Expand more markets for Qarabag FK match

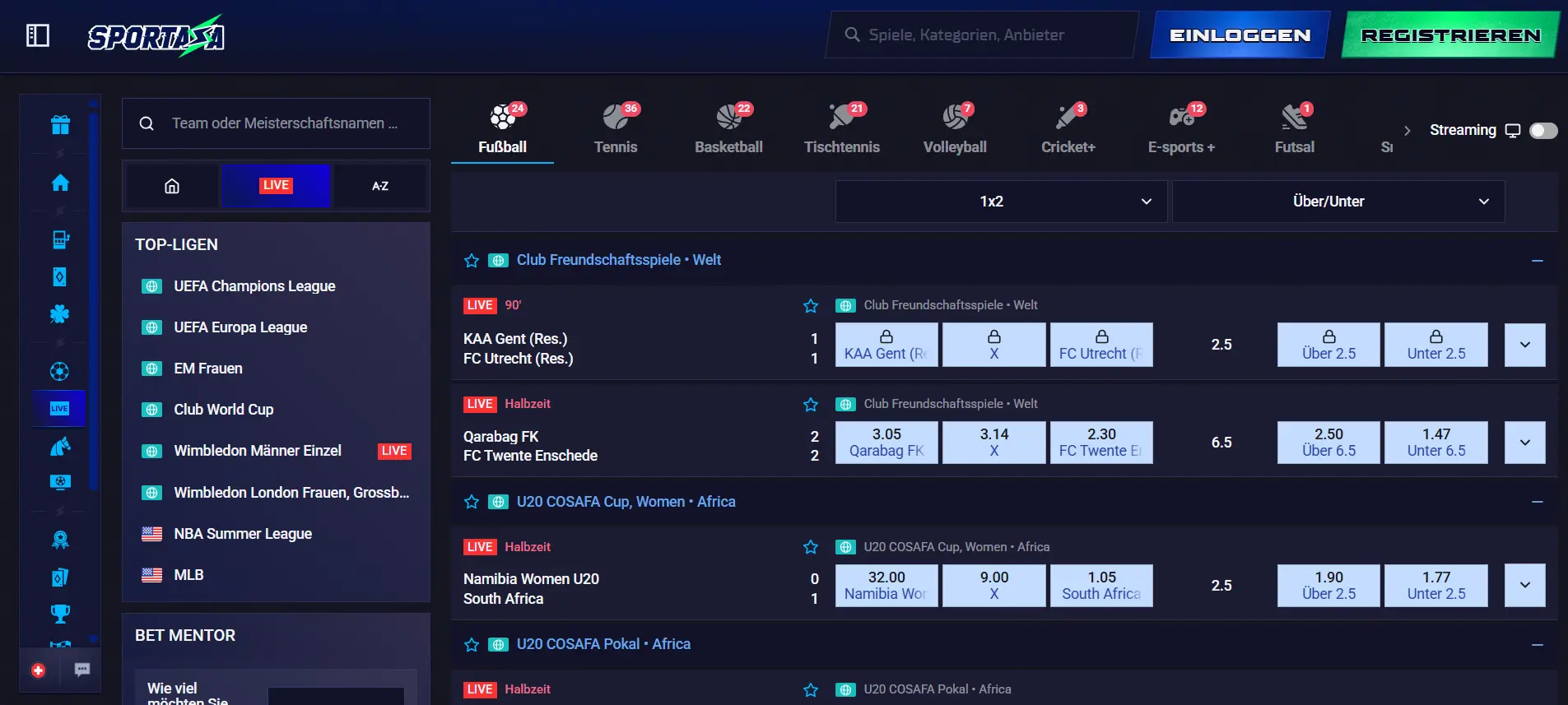click(x=1525, y=443)
